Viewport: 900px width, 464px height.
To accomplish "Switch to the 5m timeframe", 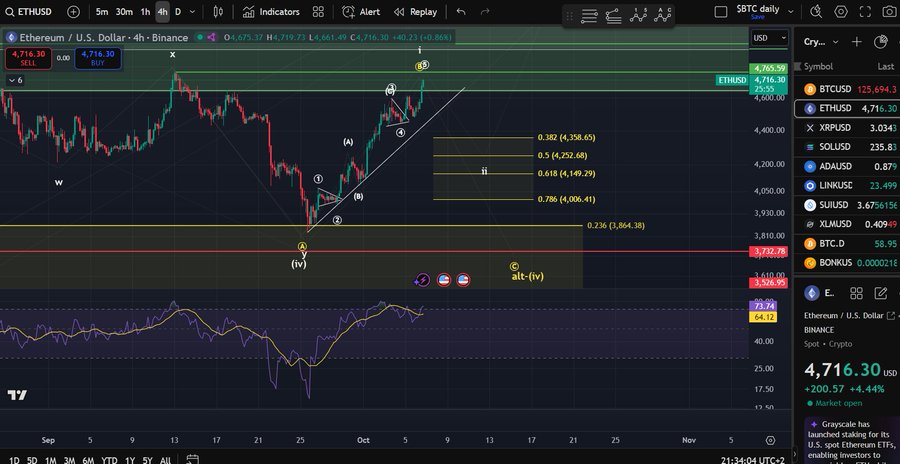I will (102, 11).
